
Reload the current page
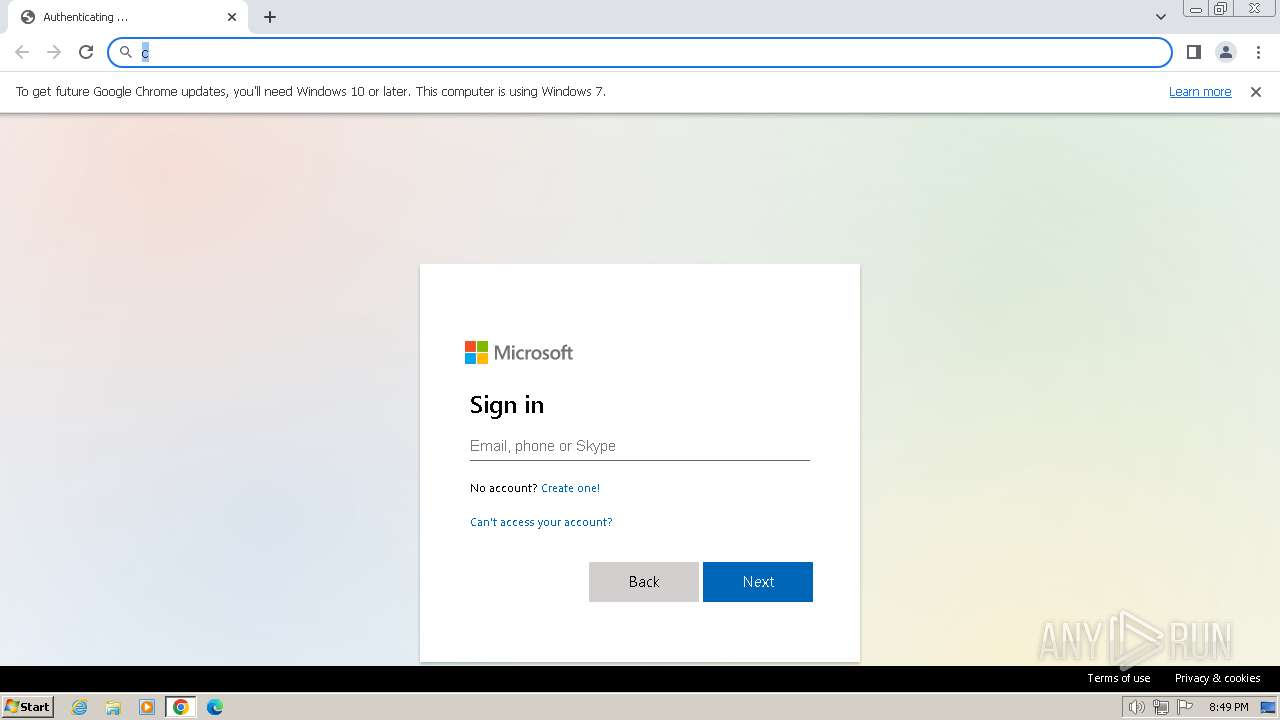click(86, 52)
